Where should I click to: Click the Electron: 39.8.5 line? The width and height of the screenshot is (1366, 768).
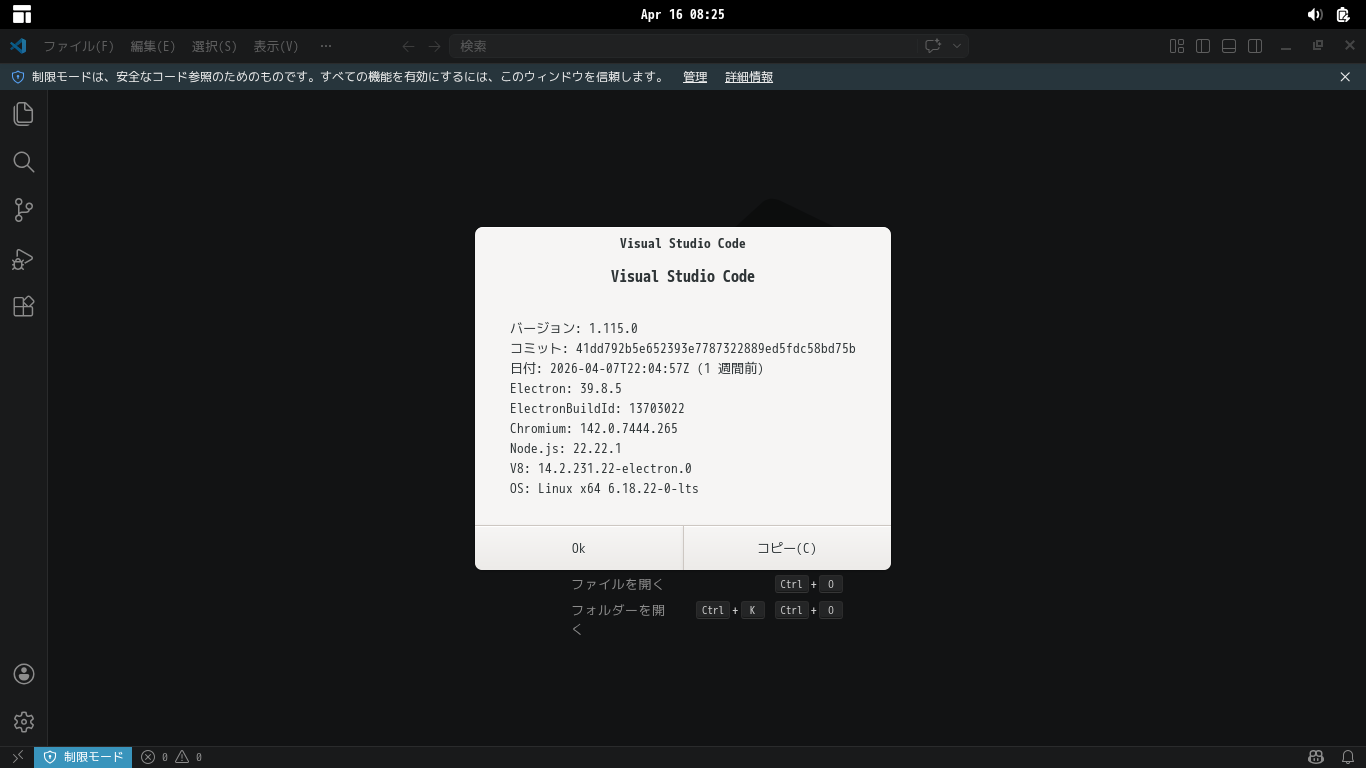(x=566, y=388)
